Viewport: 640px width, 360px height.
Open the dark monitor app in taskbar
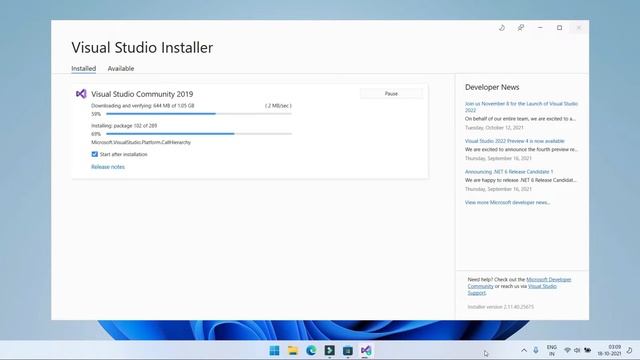pyautogui.click(x=348, y=351)
